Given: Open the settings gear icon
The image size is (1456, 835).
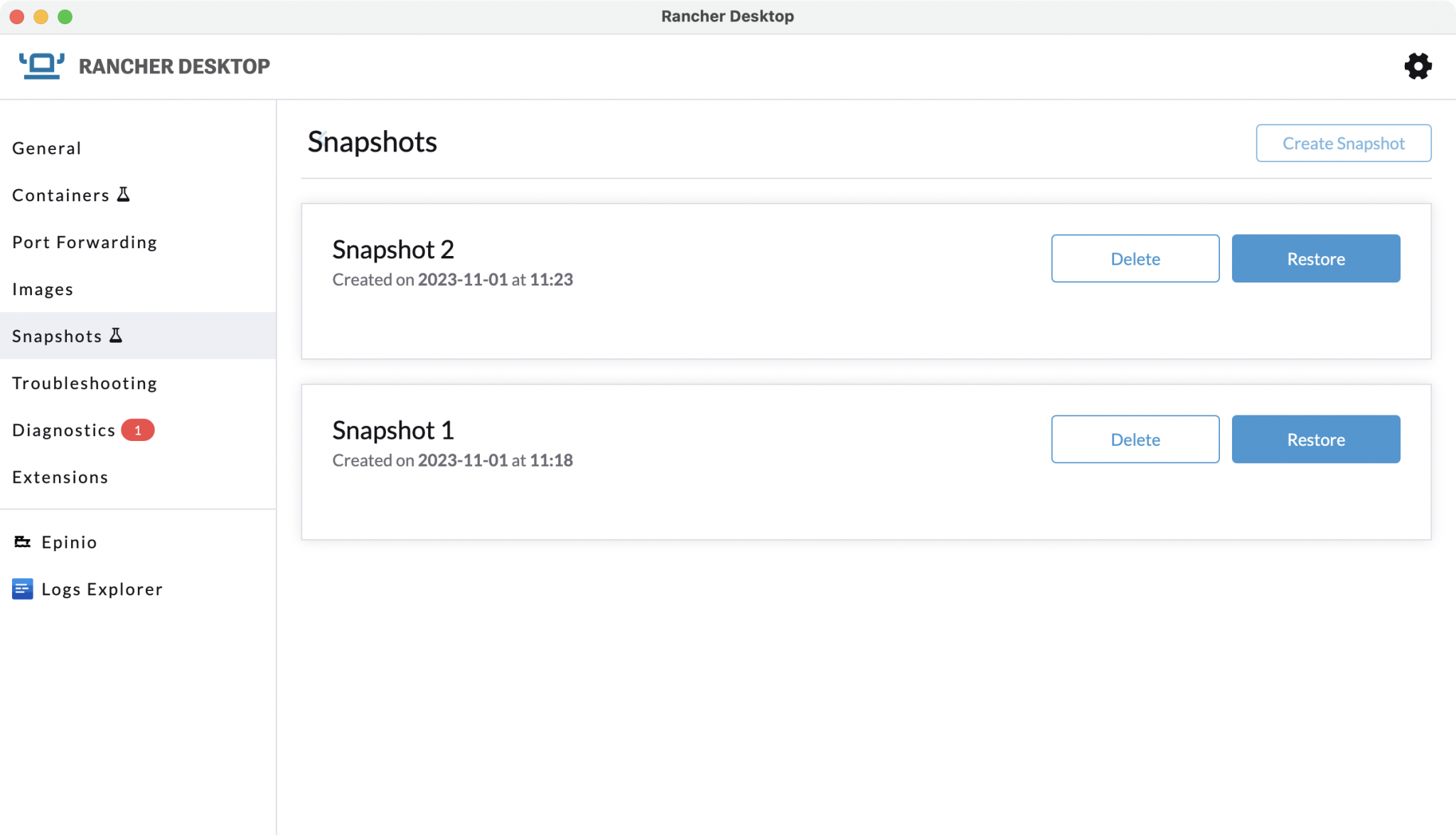Looking at the screenshot, I should (1418, 65).
